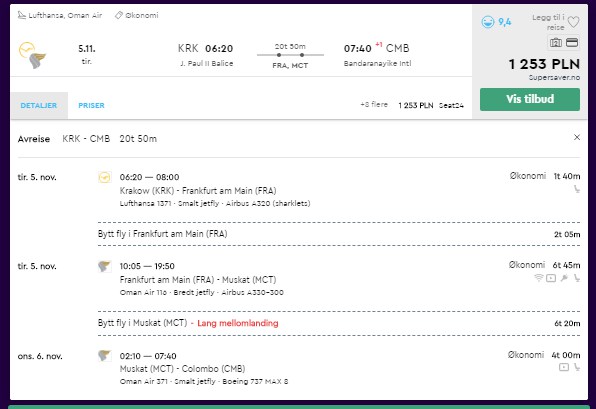Click the FRA, MCT stopover indicator
This screenshot has height=409, width=596.
(x=290, y=65)
